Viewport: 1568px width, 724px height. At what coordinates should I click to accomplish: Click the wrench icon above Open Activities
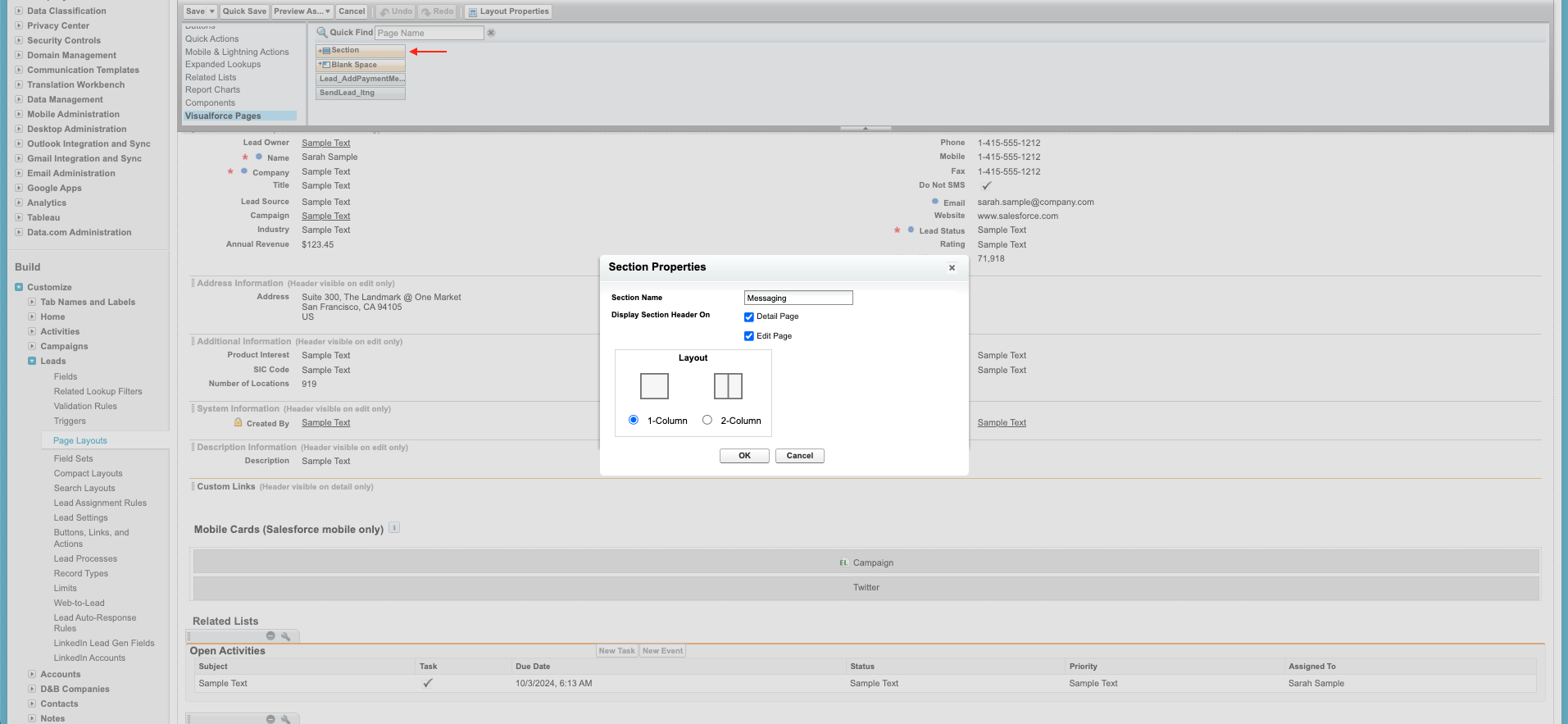point(285,636)
